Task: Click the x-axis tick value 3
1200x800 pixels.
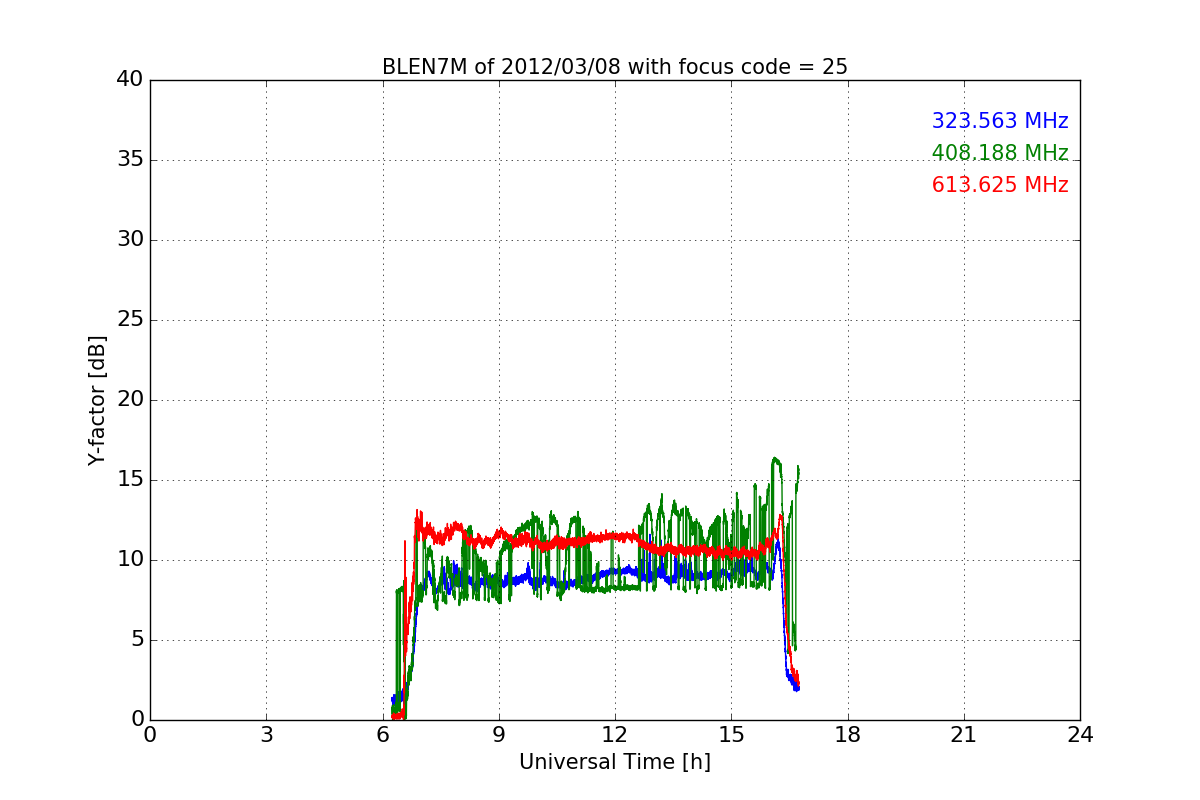Action: [266, 735]
